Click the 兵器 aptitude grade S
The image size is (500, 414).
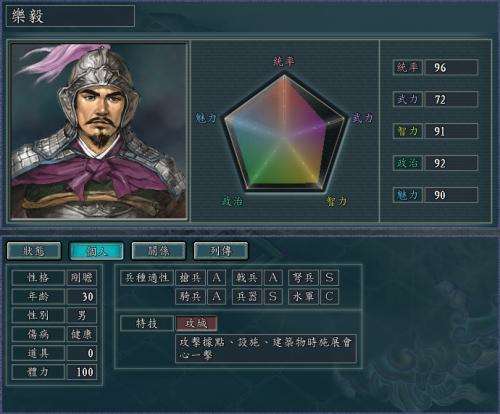click(x=273, y=296)
